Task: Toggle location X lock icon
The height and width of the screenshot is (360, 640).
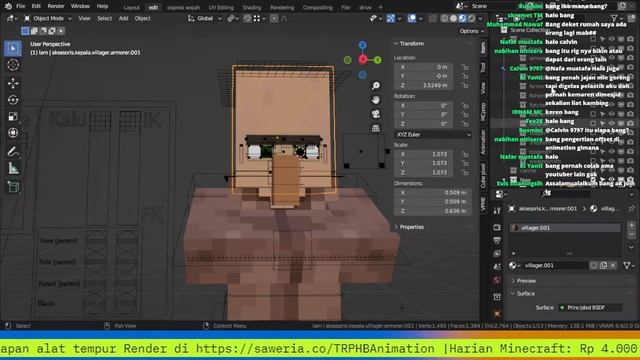Action: tap(464, 67)
